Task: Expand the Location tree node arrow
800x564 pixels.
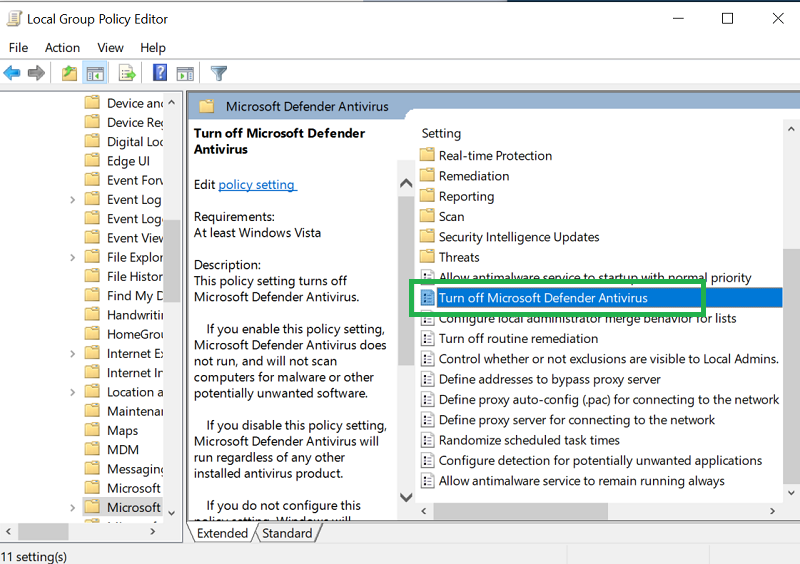Action: (72, 392)
